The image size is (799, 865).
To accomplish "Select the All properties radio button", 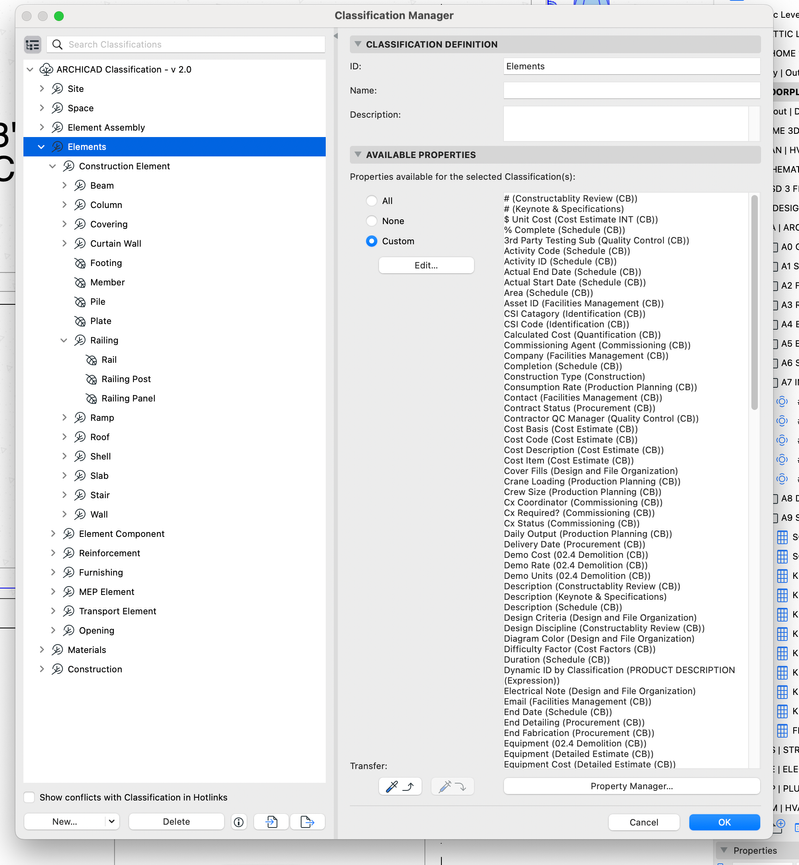I will (372, 201).
